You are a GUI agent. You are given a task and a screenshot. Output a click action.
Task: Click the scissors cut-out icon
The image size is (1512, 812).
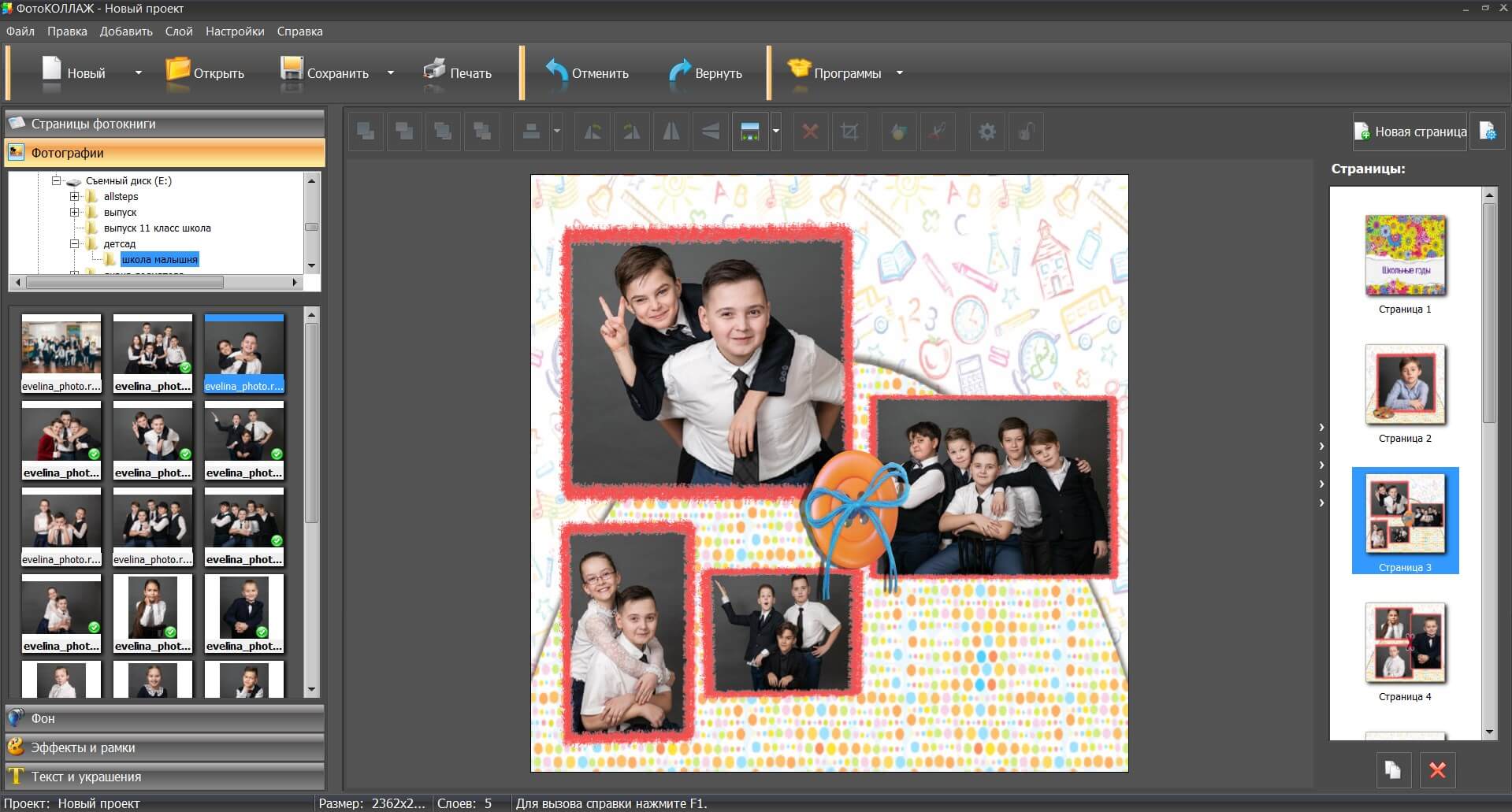[x=938, y=132]
